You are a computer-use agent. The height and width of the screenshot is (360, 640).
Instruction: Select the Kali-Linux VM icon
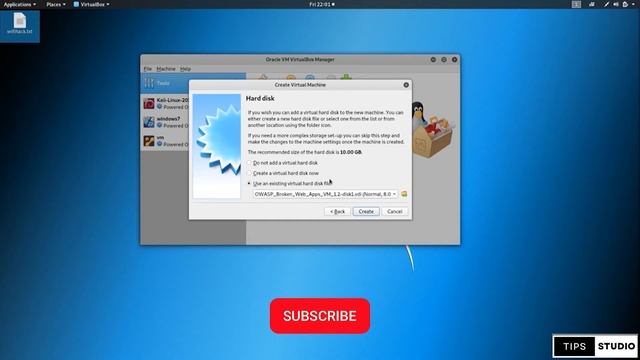[x=149, y=103]
